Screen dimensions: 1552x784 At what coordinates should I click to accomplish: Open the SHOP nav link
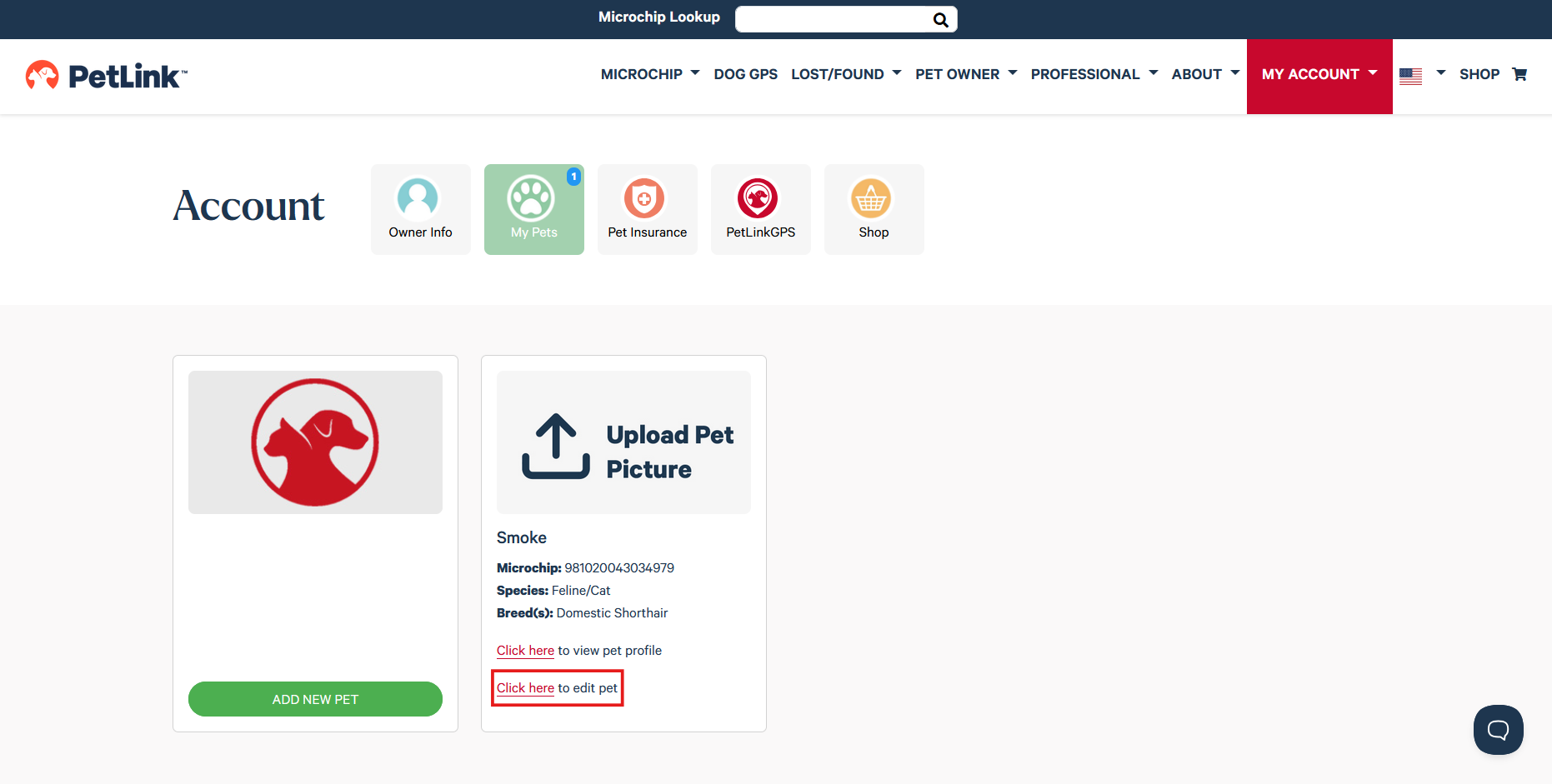(1479, 74)
